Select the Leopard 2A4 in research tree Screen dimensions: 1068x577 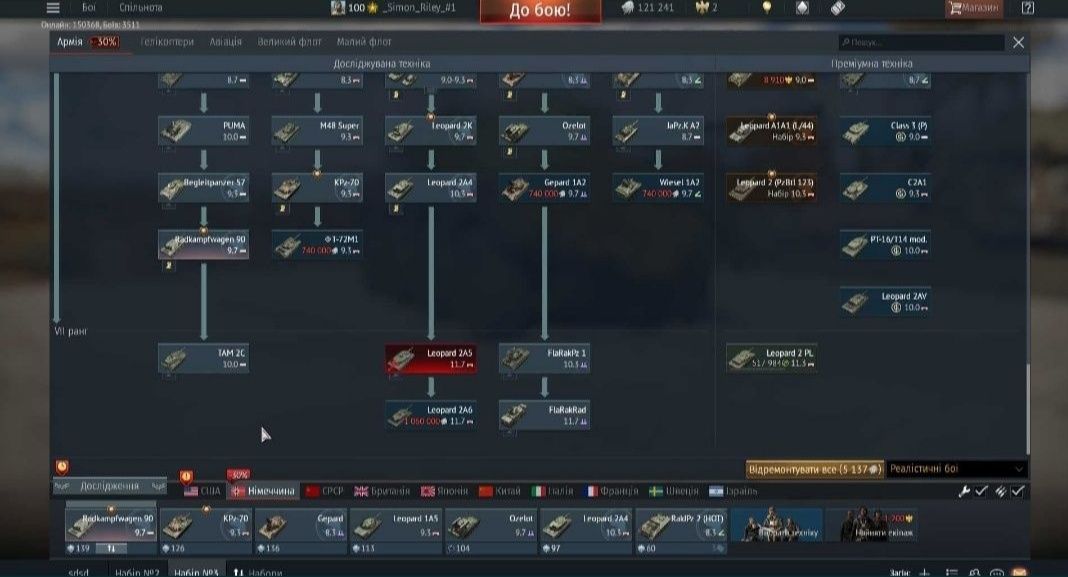[x=430, y=188]
